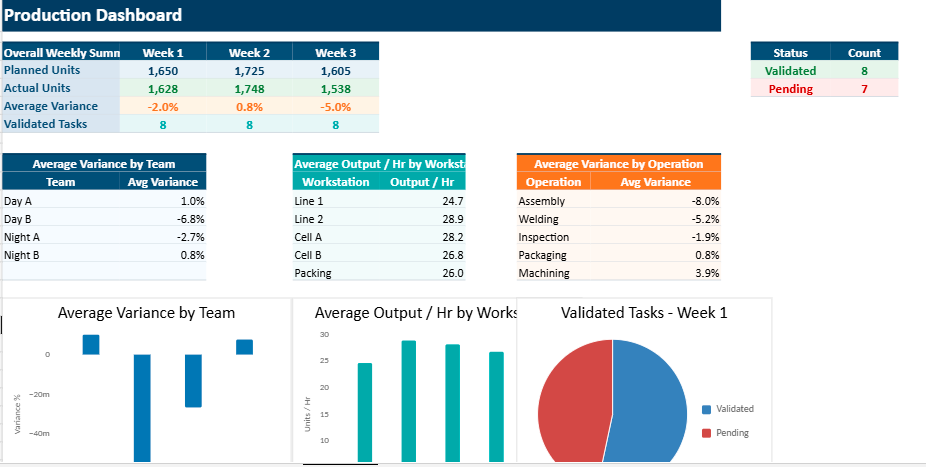Click the Workstation column header
The width and height of the screenshot is (926, 467).
[x=335, y=182]
